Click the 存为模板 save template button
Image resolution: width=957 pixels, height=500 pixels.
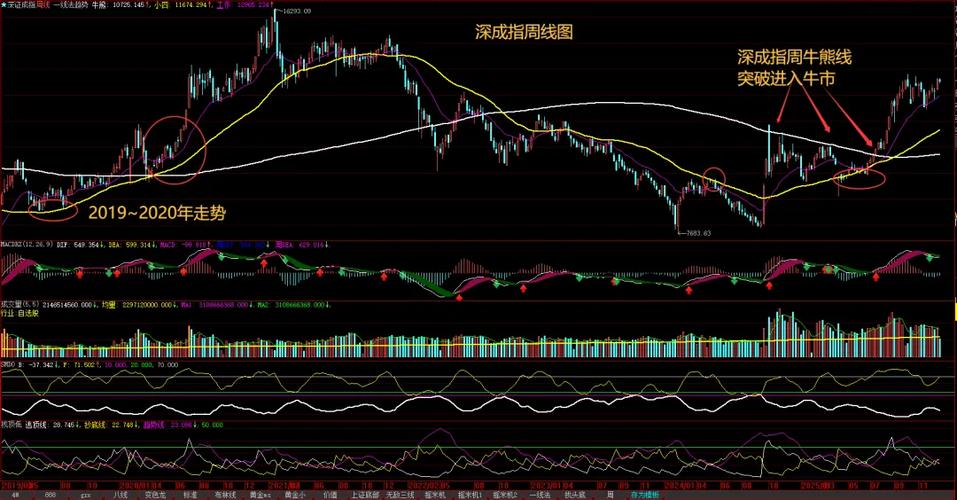pyautogui.click(x=645, y=495)
